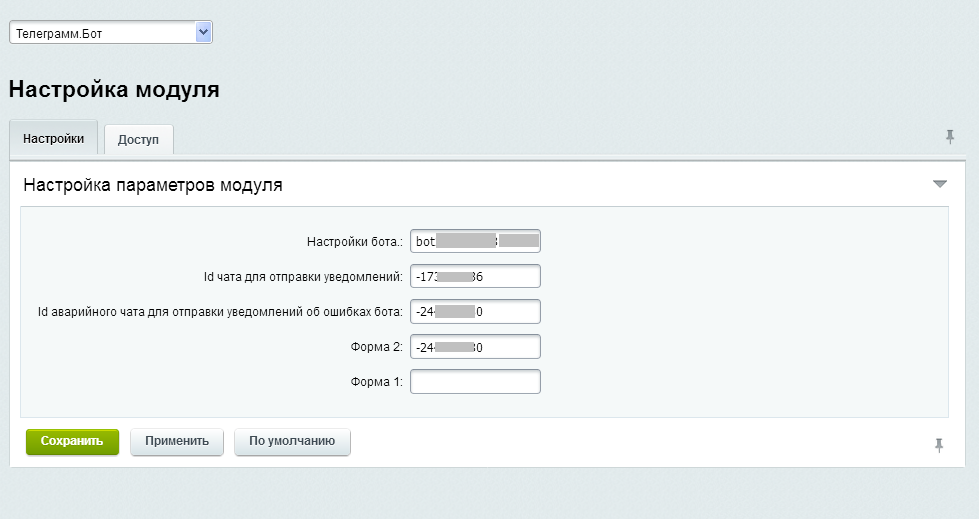The width and height of the screenshot is (979, 519).
Task: Click the Настройка параметров модуля section header
Action: (x=153, y=185)
